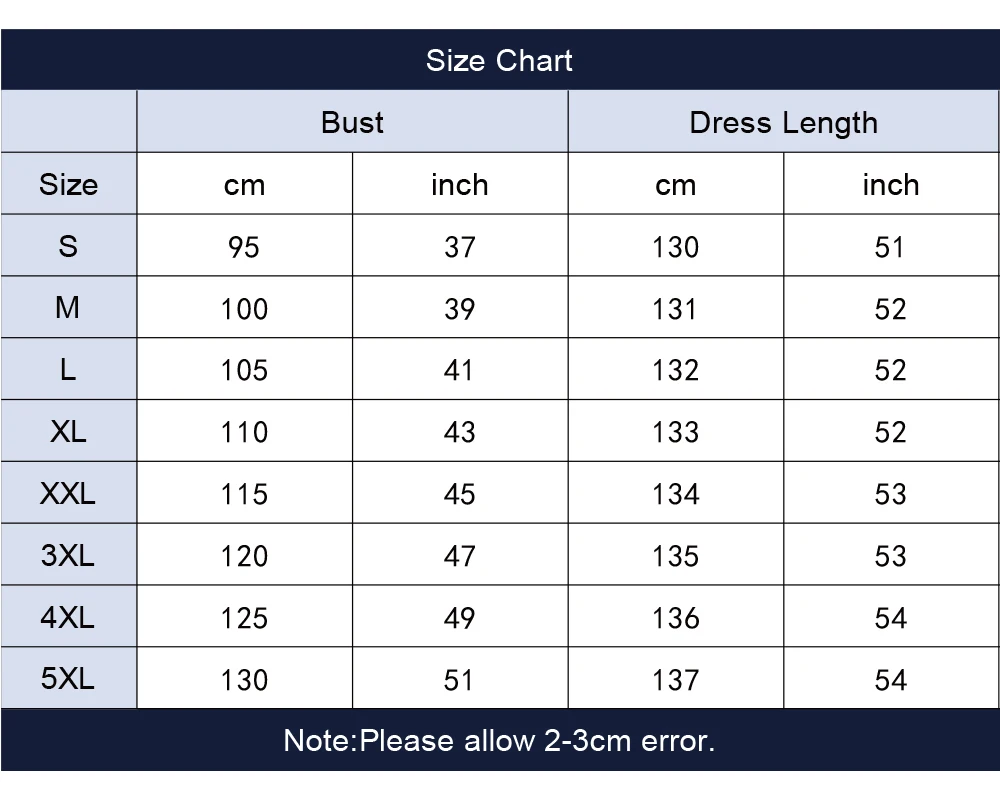
Task: Click the note about 2-3cm error
Action: click(499, 741)
